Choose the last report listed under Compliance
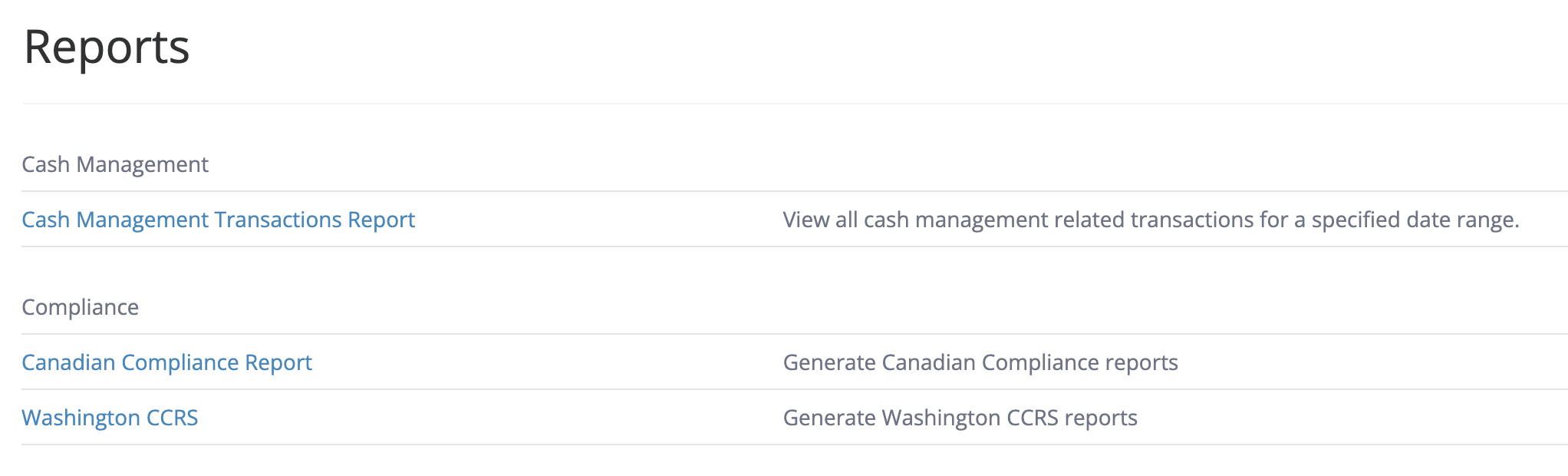This screenshot has width=1568, height=476. click(x=110, y=418)
